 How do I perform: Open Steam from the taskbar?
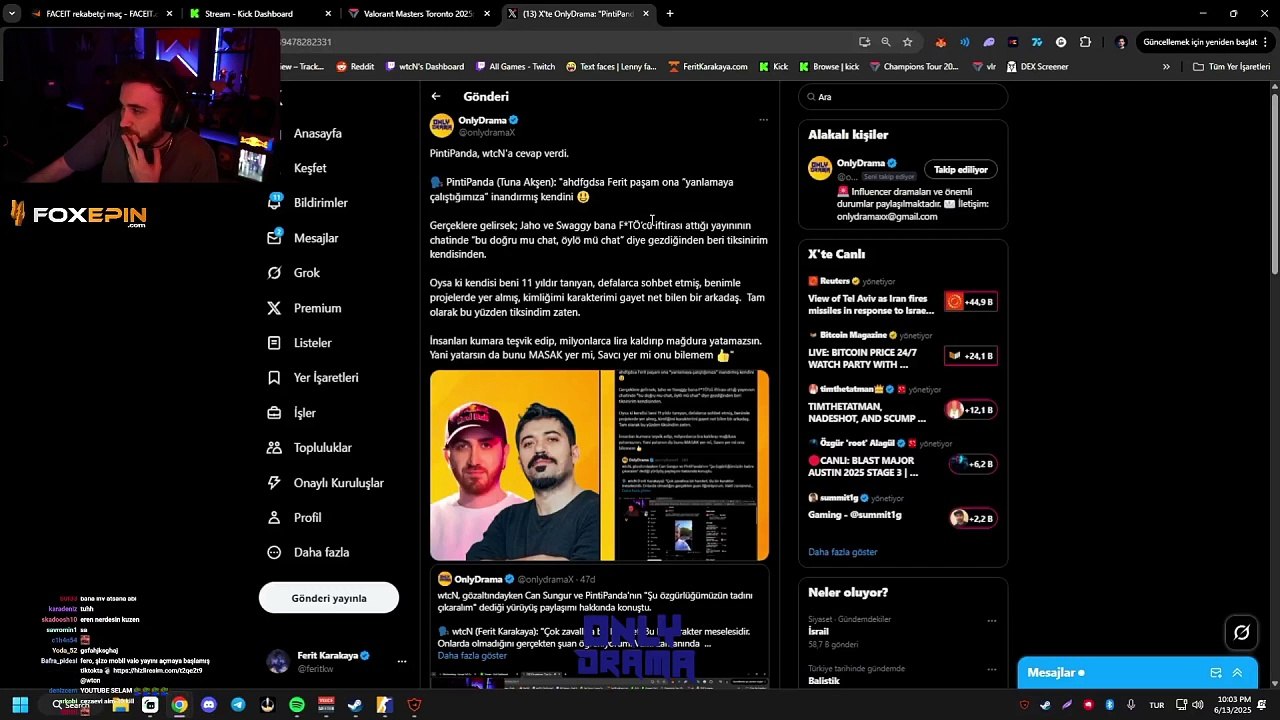click(355, 705)
